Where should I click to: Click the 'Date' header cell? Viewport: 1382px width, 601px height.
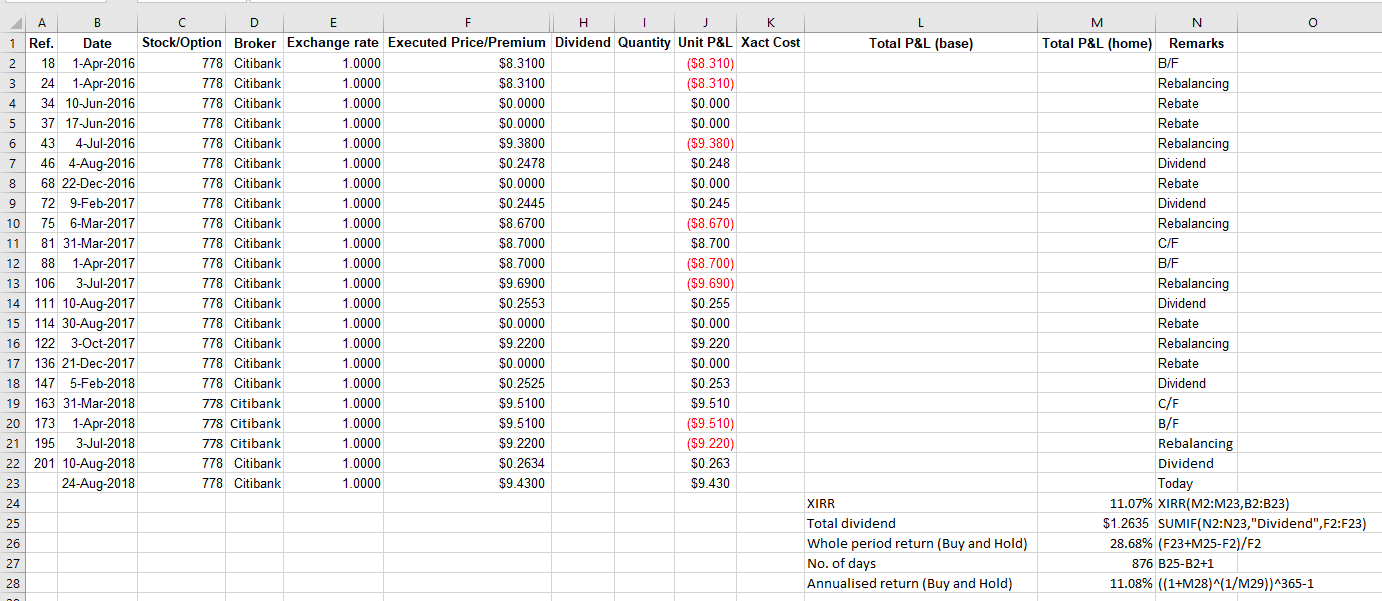[x=97, y=43]
